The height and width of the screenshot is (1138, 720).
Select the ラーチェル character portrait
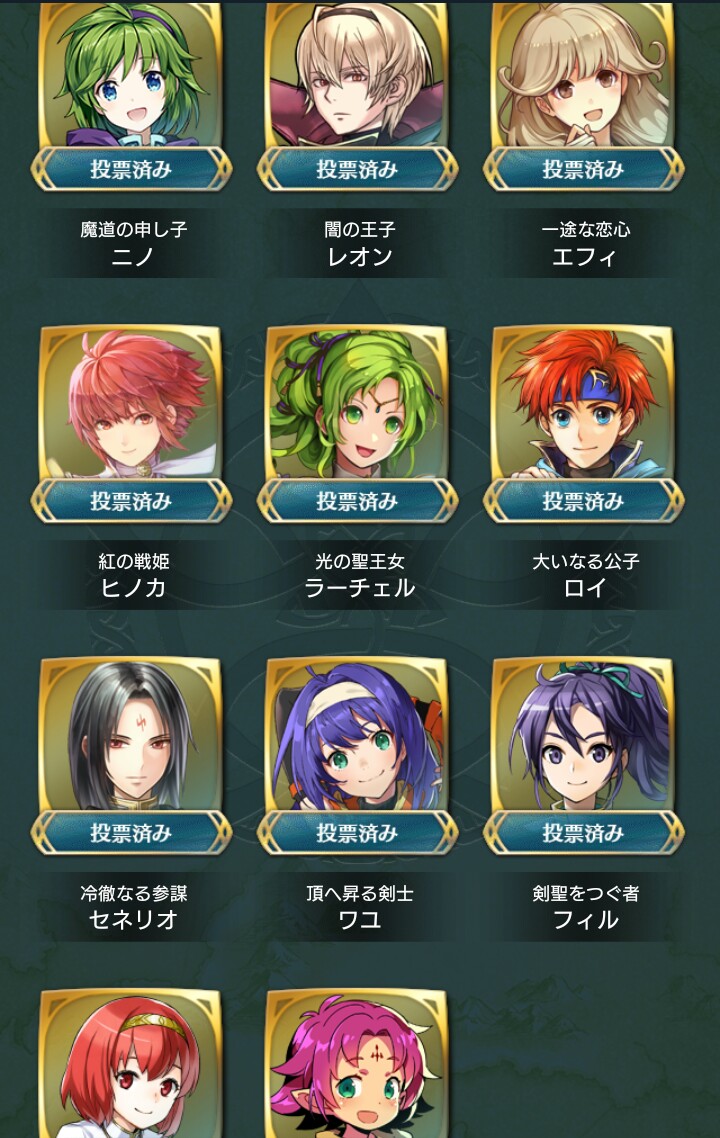[357, 402]
